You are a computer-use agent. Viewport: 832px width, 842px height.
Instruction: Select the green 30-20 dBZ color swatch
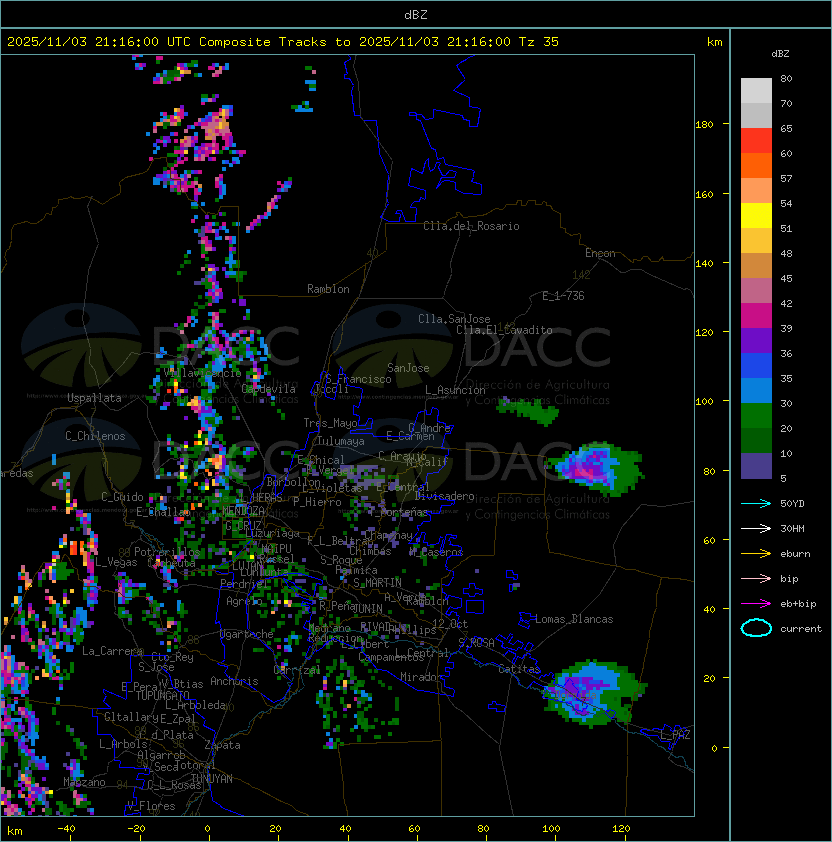tap(756, 416)
